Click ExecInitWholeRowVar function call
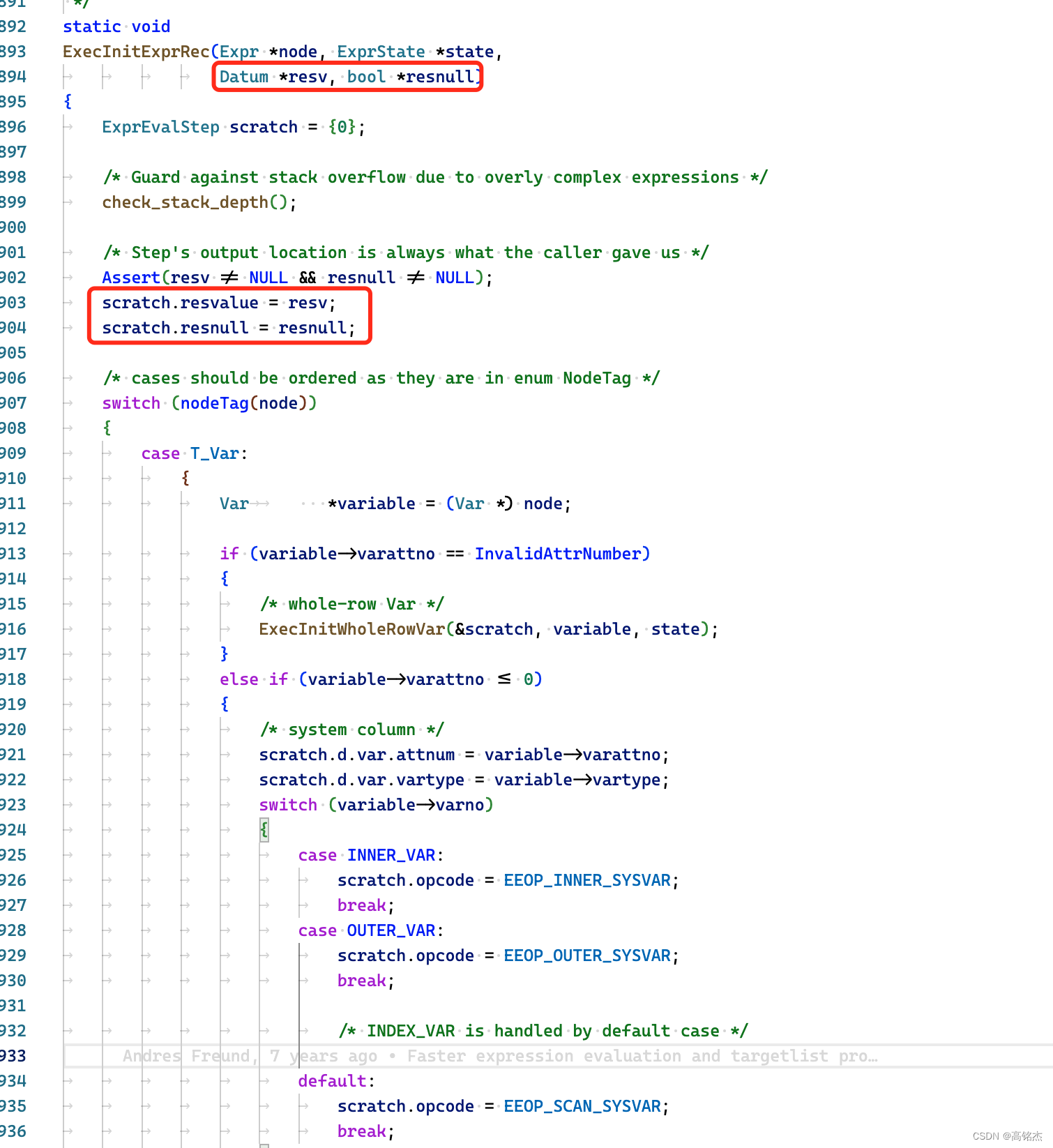Viewport: 1053px width, 1148px height. pyautogui.click(x=352, y=629)
